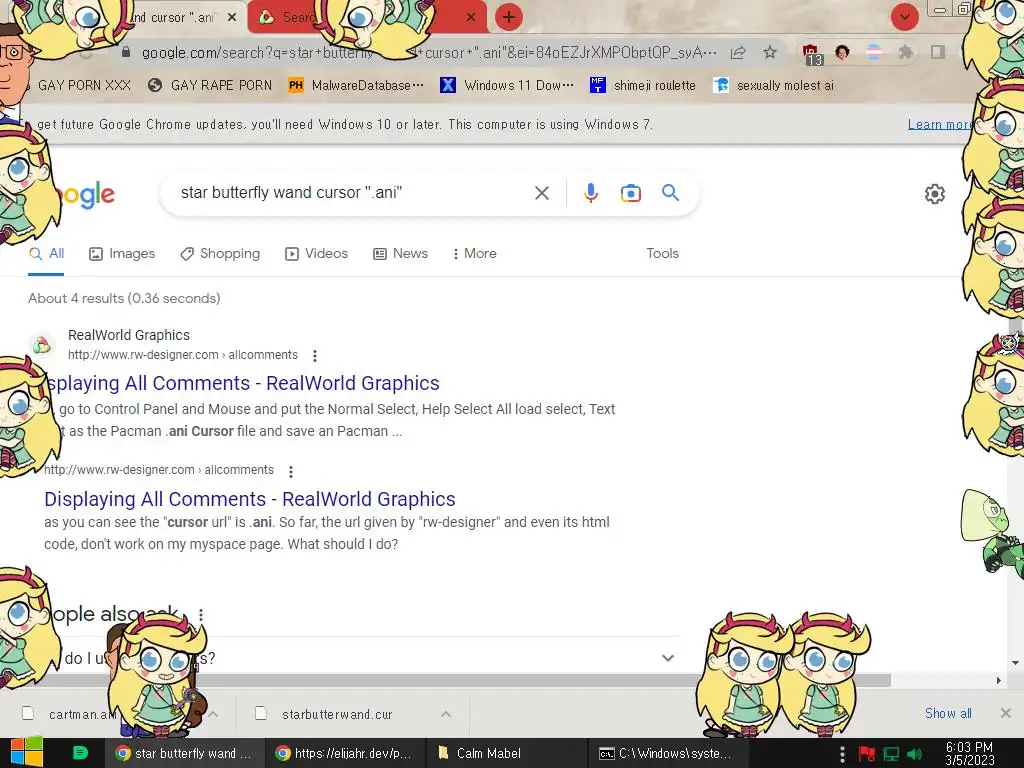
Task: Open the MalwareDatabase bookmark
Action: [x=356, y=86]
